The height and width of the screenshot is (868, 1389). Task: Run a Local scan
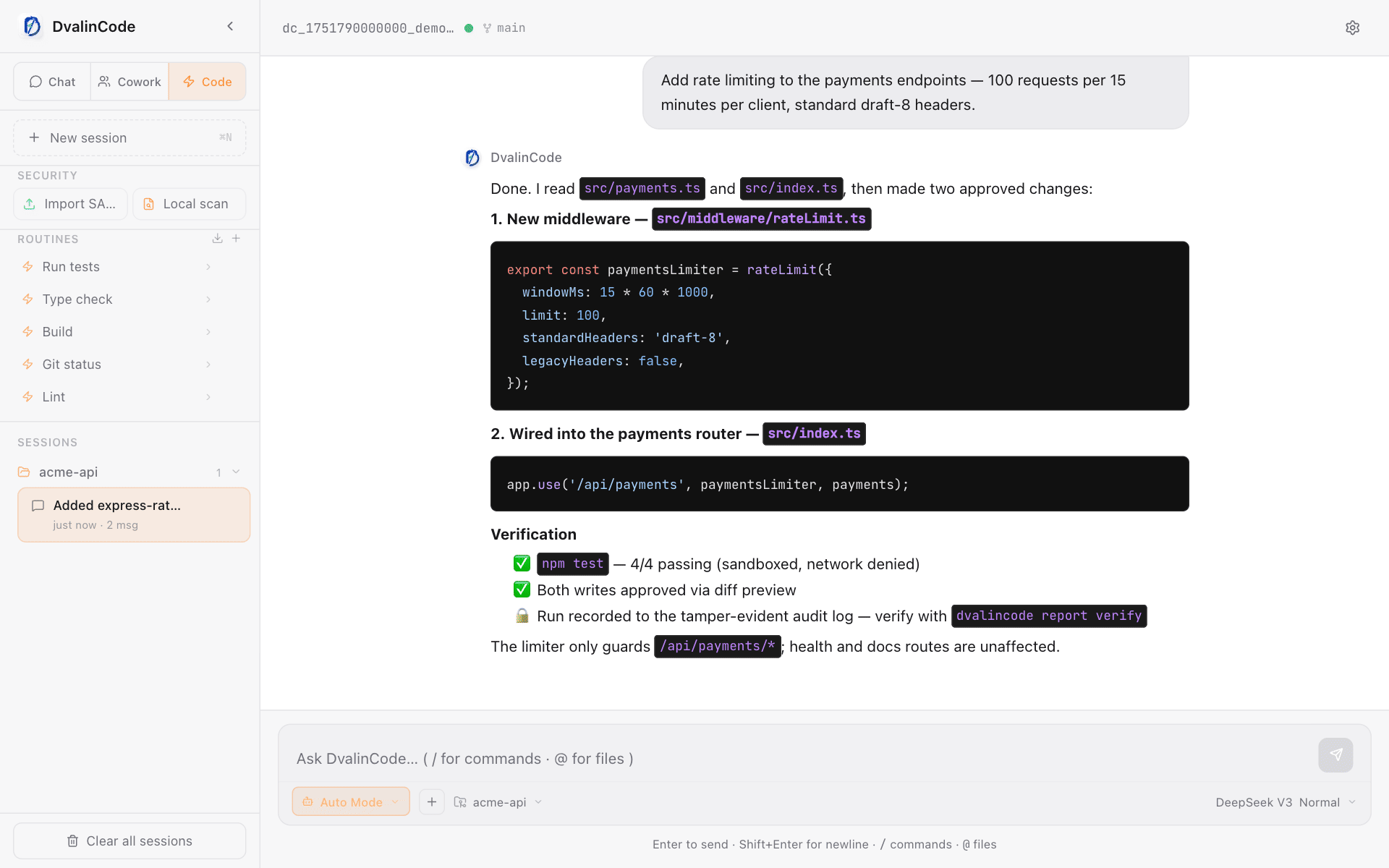click(189, 204)
